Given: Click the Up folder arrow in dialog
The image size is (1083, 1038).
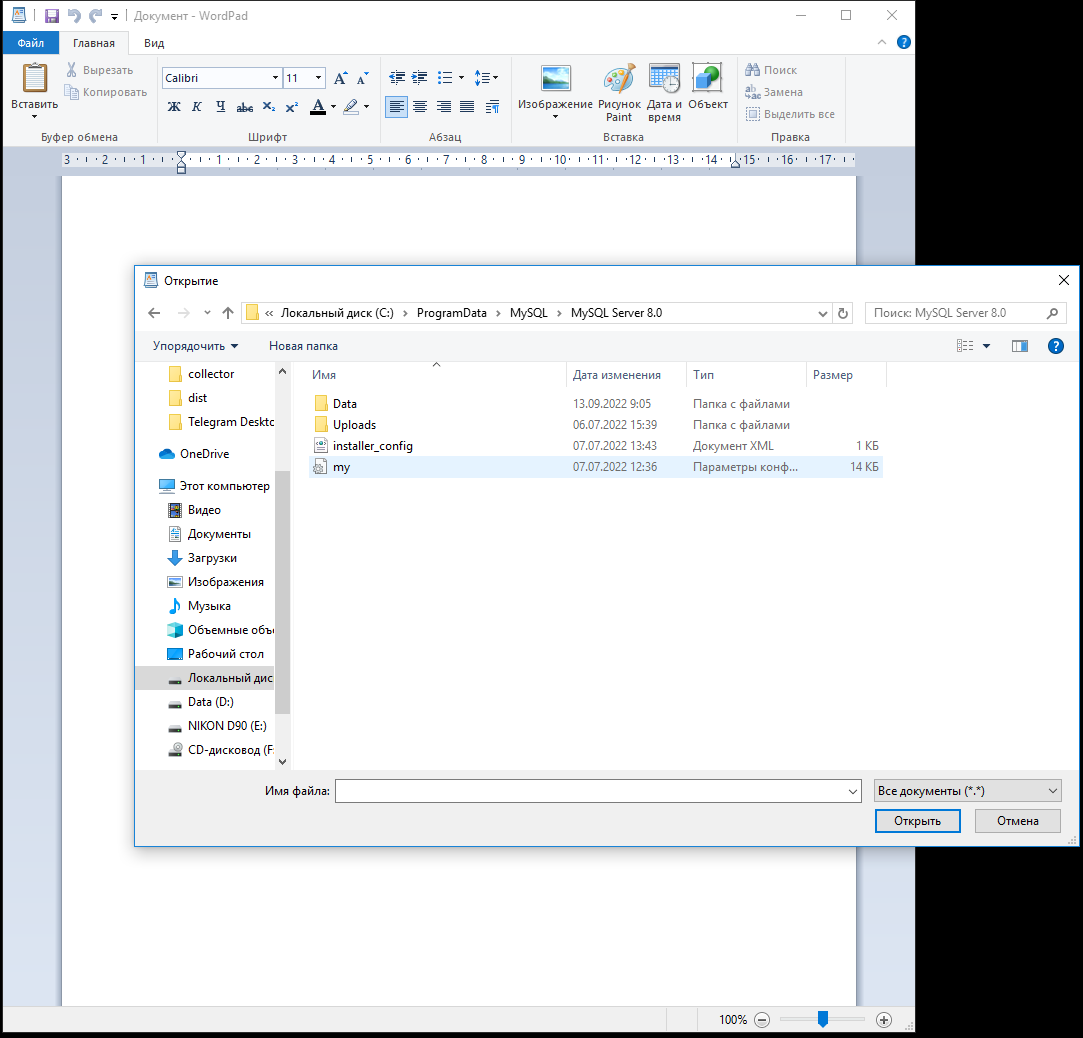Looking at the screenshot, I should [228, 313].
